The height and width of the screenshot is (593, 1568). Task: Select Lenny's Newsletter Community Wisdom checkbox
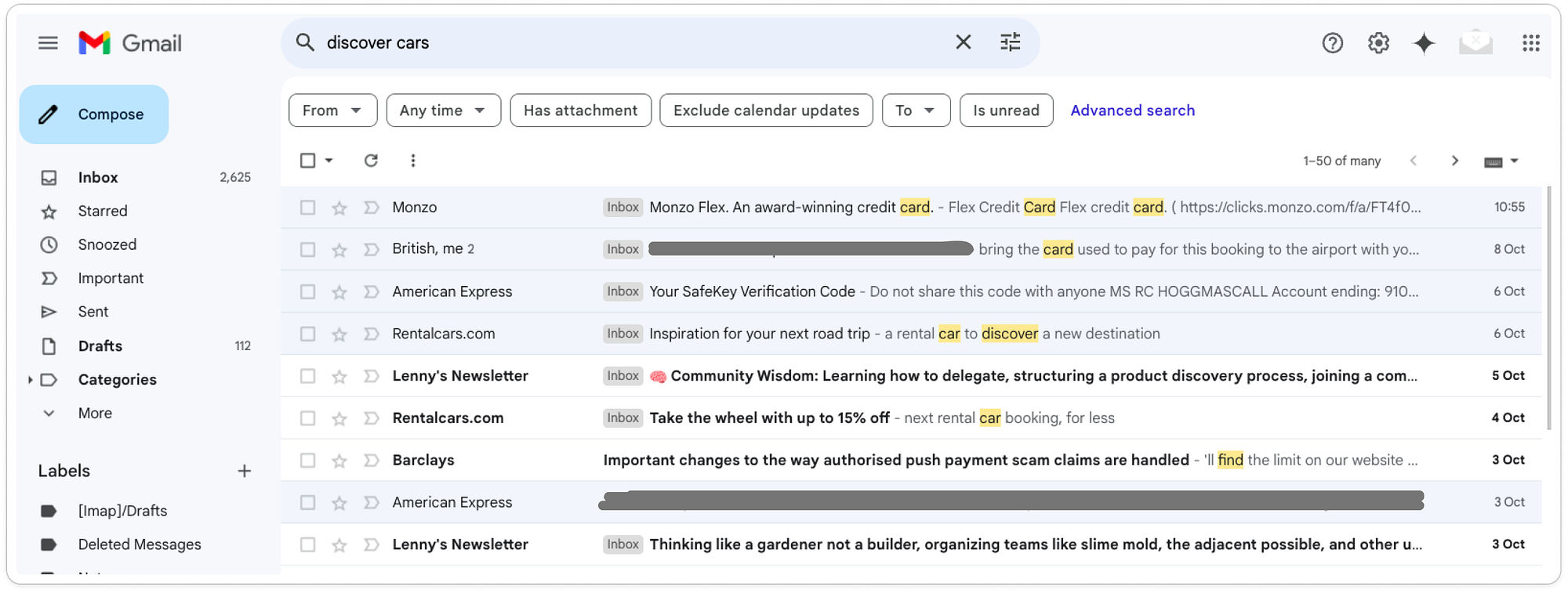[x=307, y=377]
